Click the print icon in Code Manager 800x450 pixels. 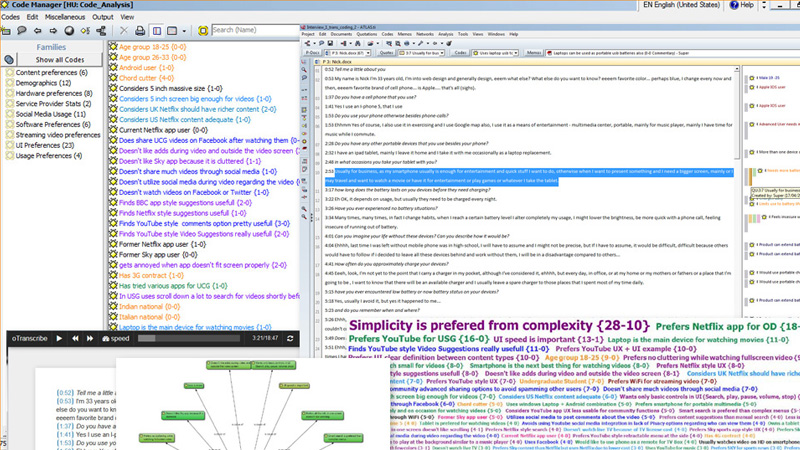(x=140, y=31)
